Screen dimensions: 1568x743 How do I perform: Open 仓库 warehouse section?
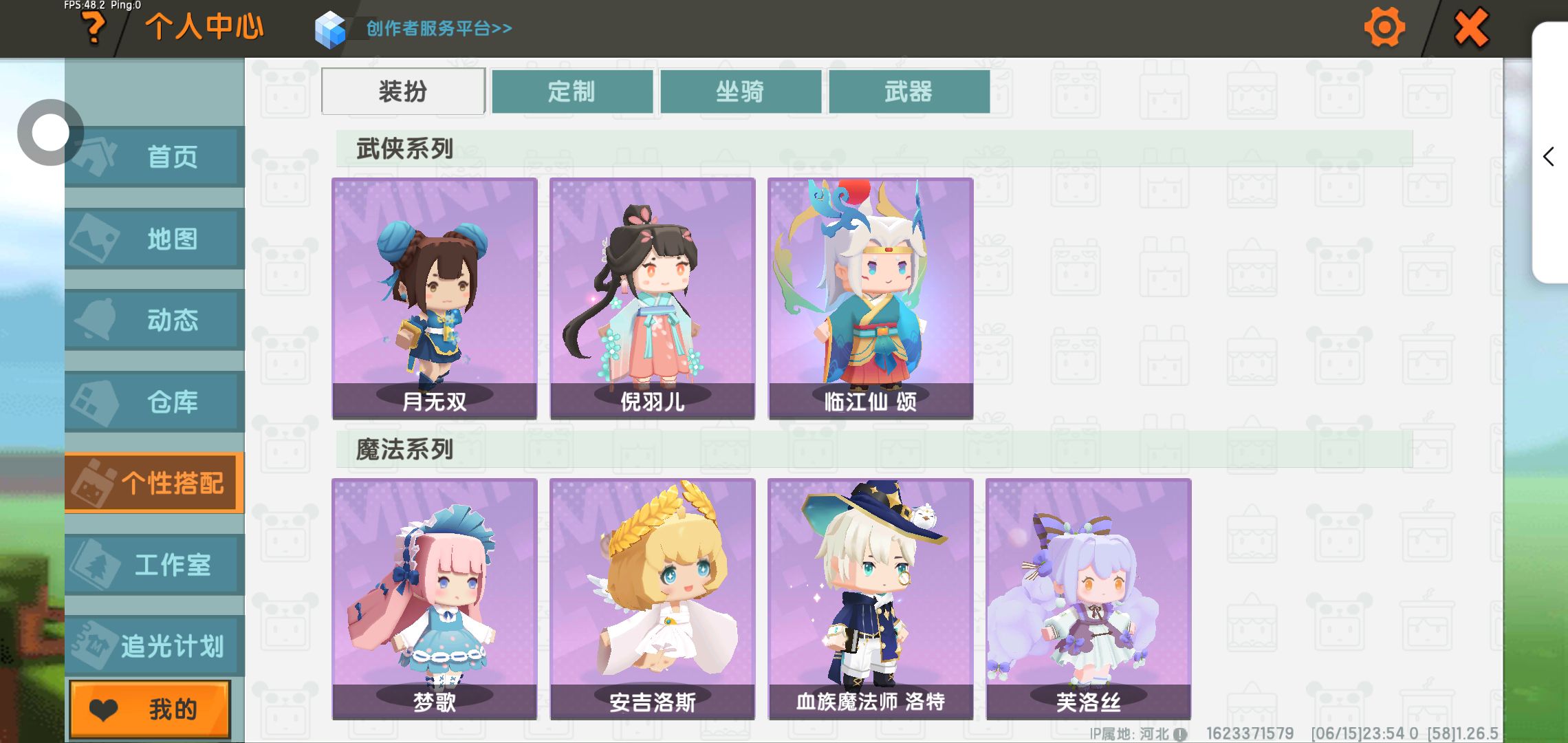(x=155, y=401)
